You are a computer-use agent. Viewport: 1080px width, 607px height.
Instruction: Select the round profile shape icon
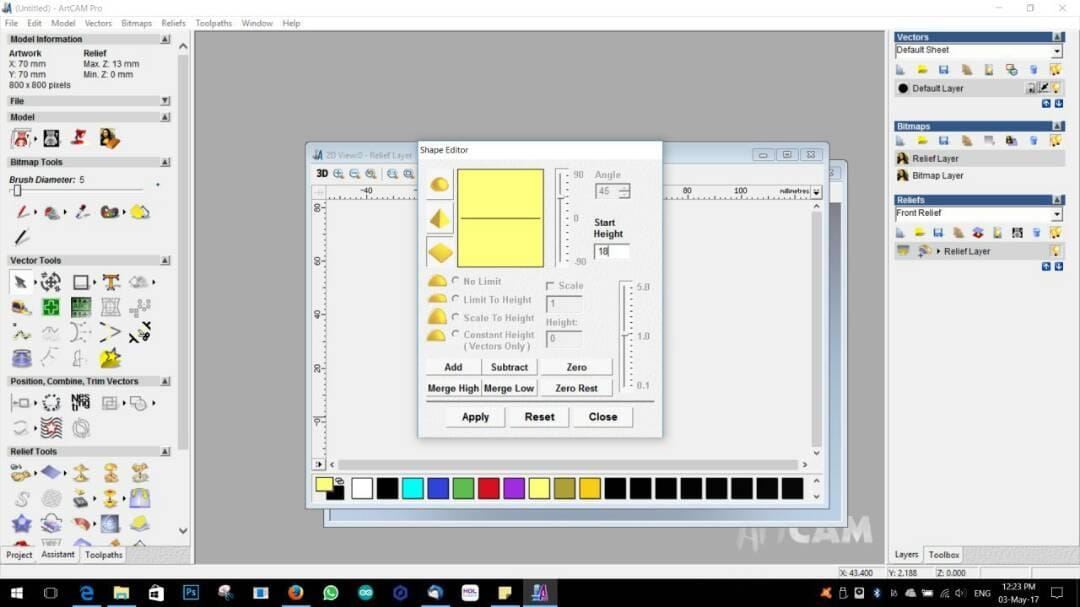(x=439, y=185)
